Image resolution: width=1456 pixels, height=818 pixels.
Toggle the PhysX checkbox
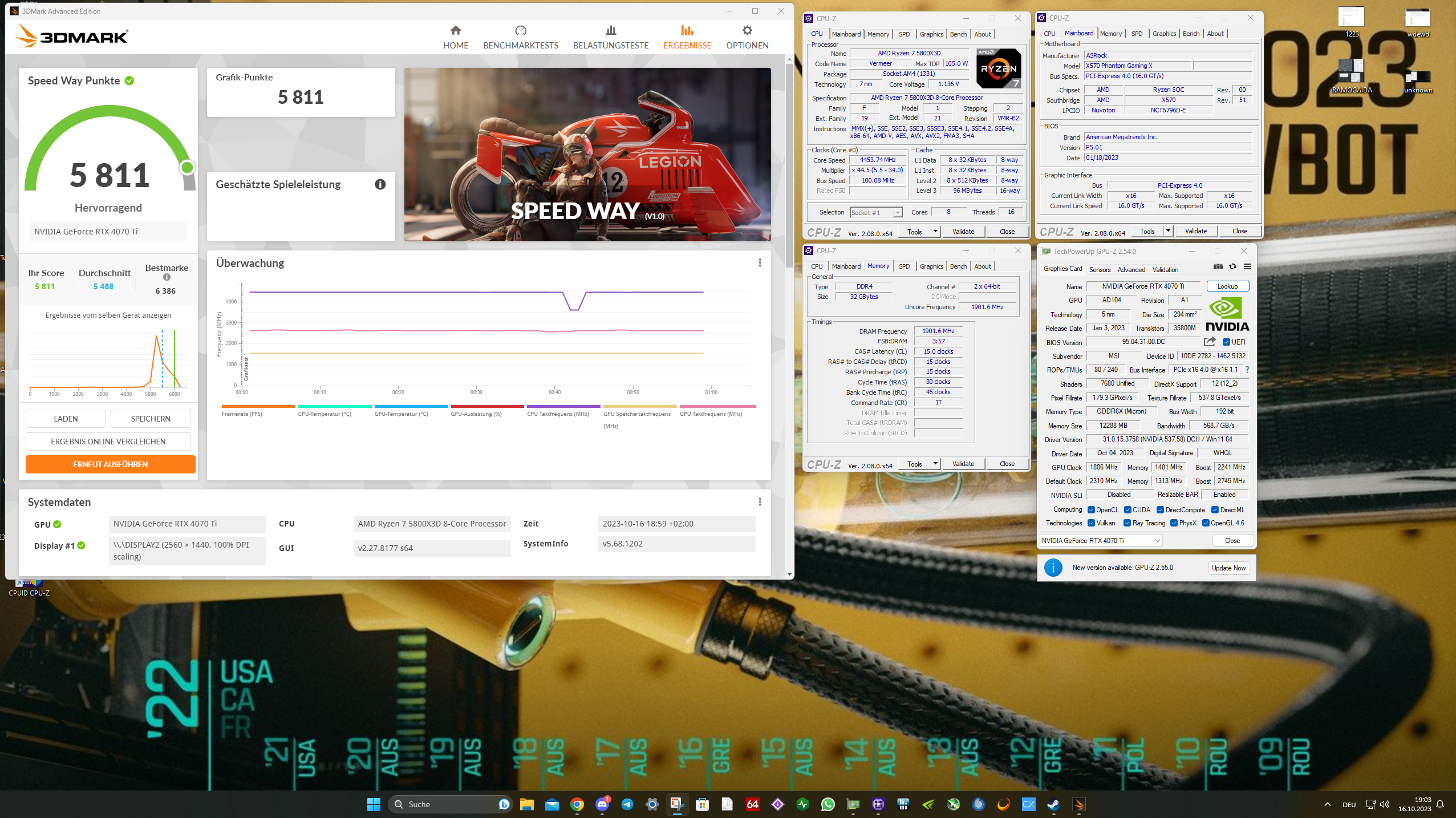[x=1174, y=523]
